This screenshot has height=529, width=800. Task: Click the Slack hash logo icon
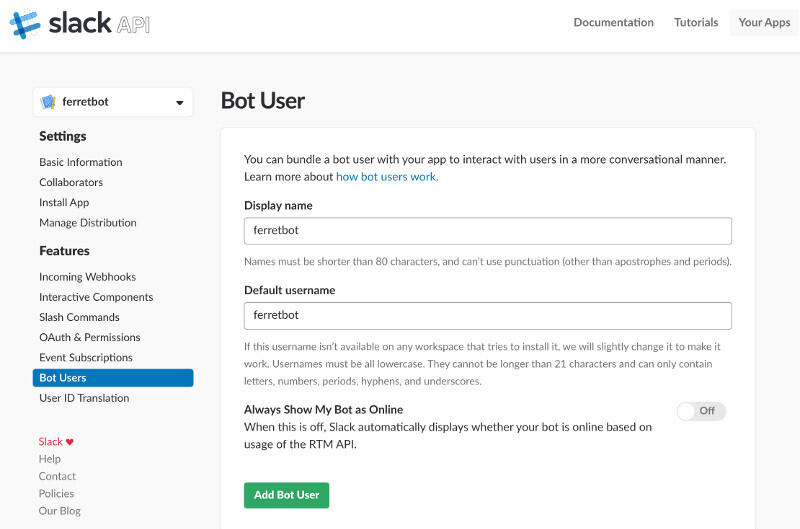tap(25, 24)
